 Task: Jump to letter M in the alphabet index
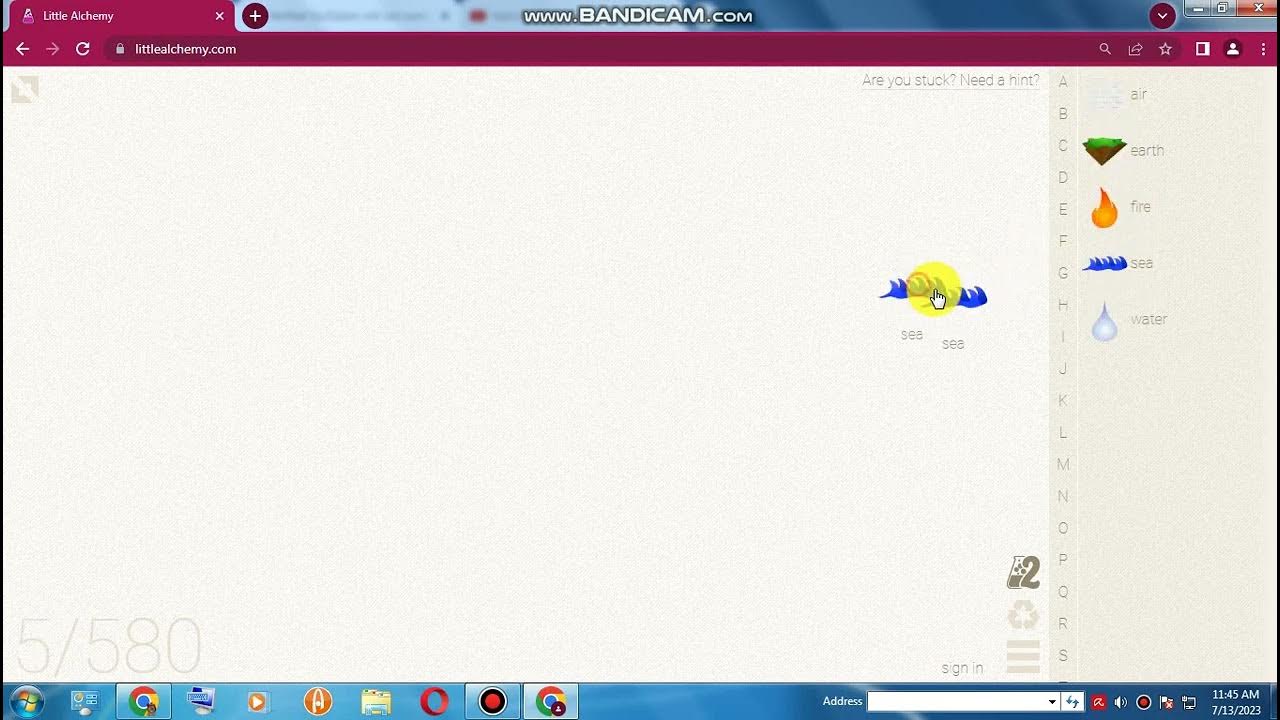tap(1063, 464)
